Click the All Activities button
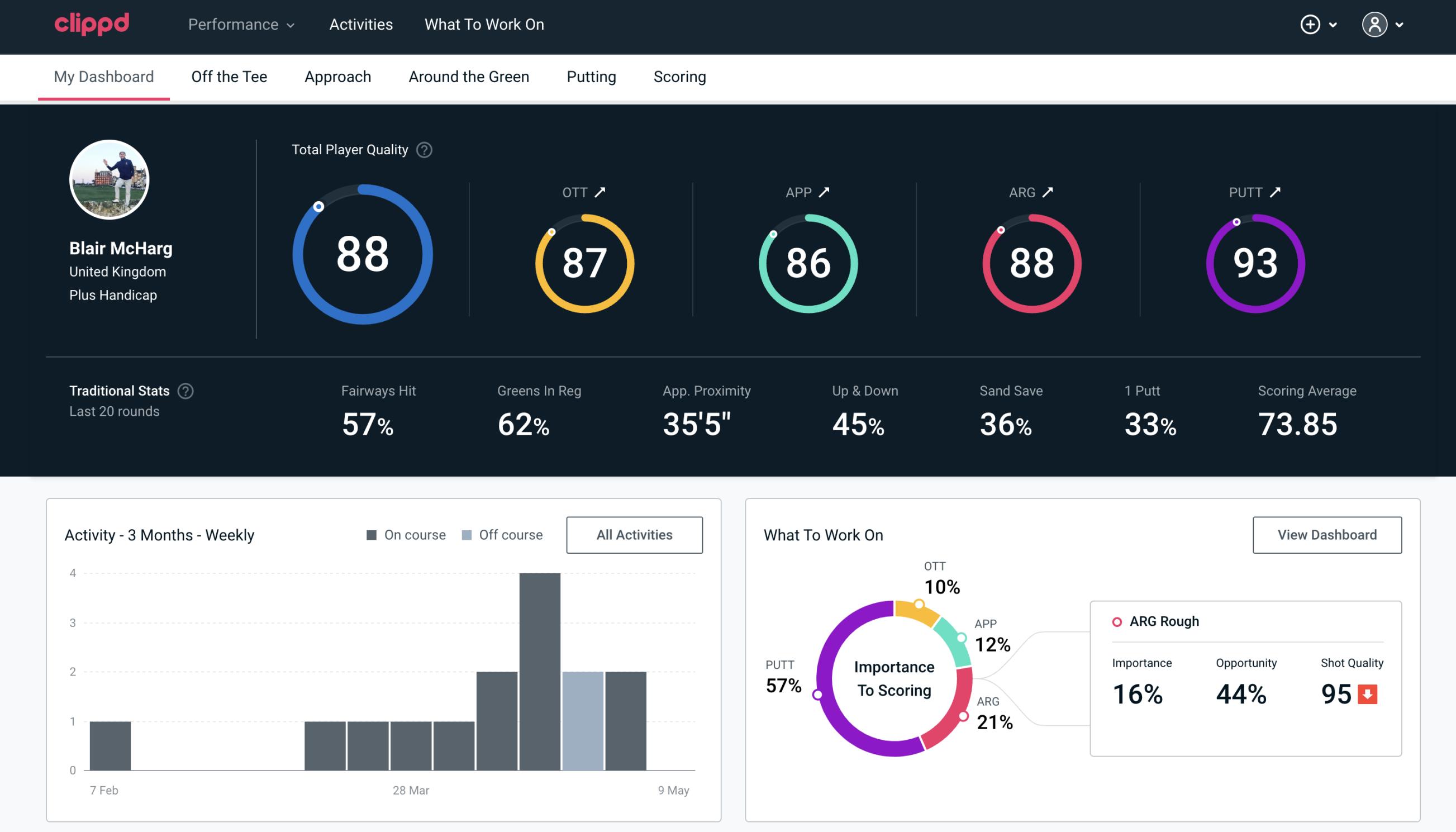The image size is (1456, 832). (634, 534)
